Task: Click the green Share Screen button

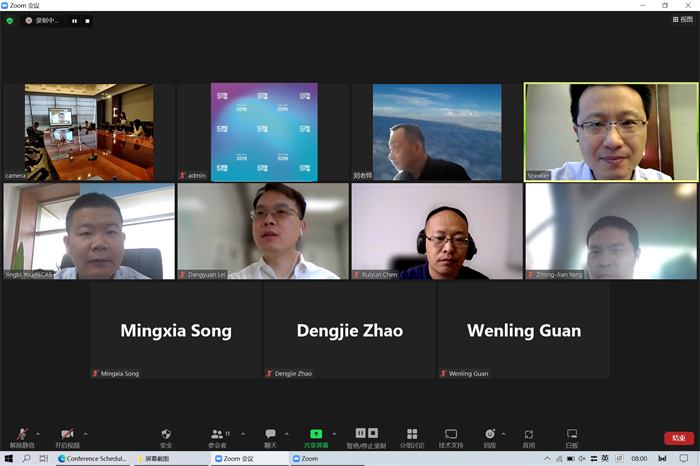Action: coord(316,435)
